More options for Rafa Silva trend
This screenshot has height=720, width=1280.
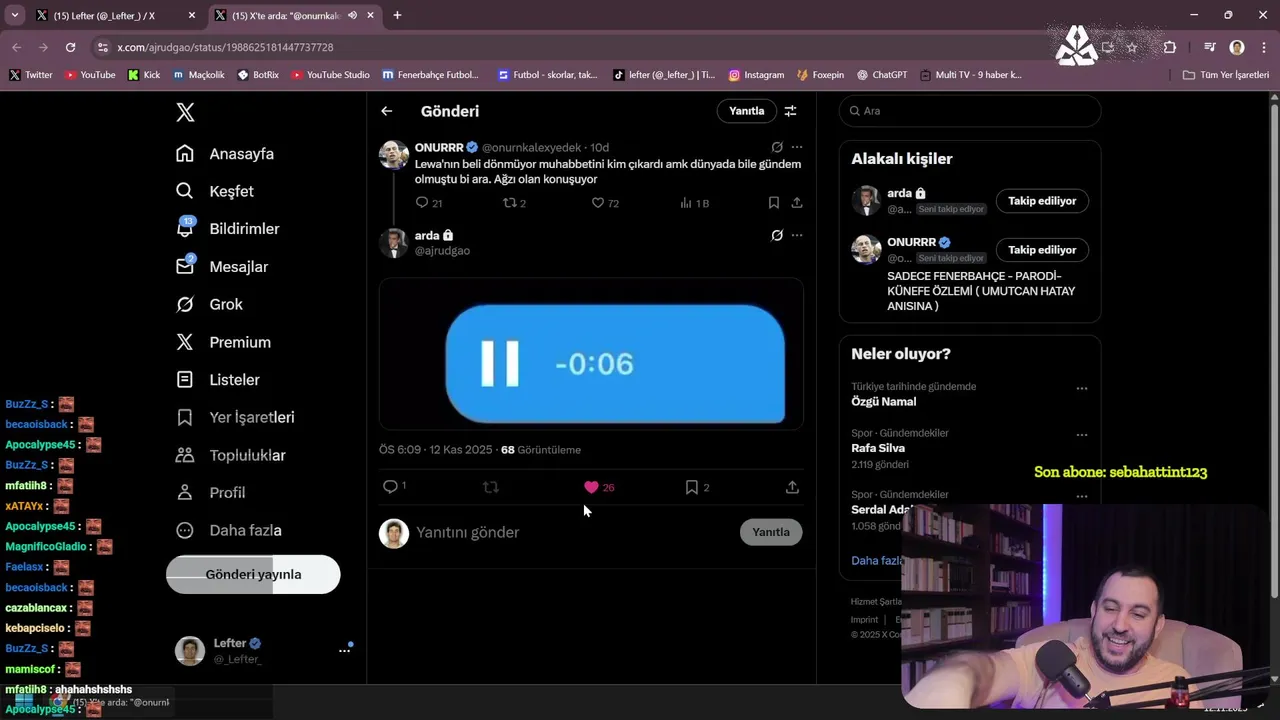[x=1082, y=435]
